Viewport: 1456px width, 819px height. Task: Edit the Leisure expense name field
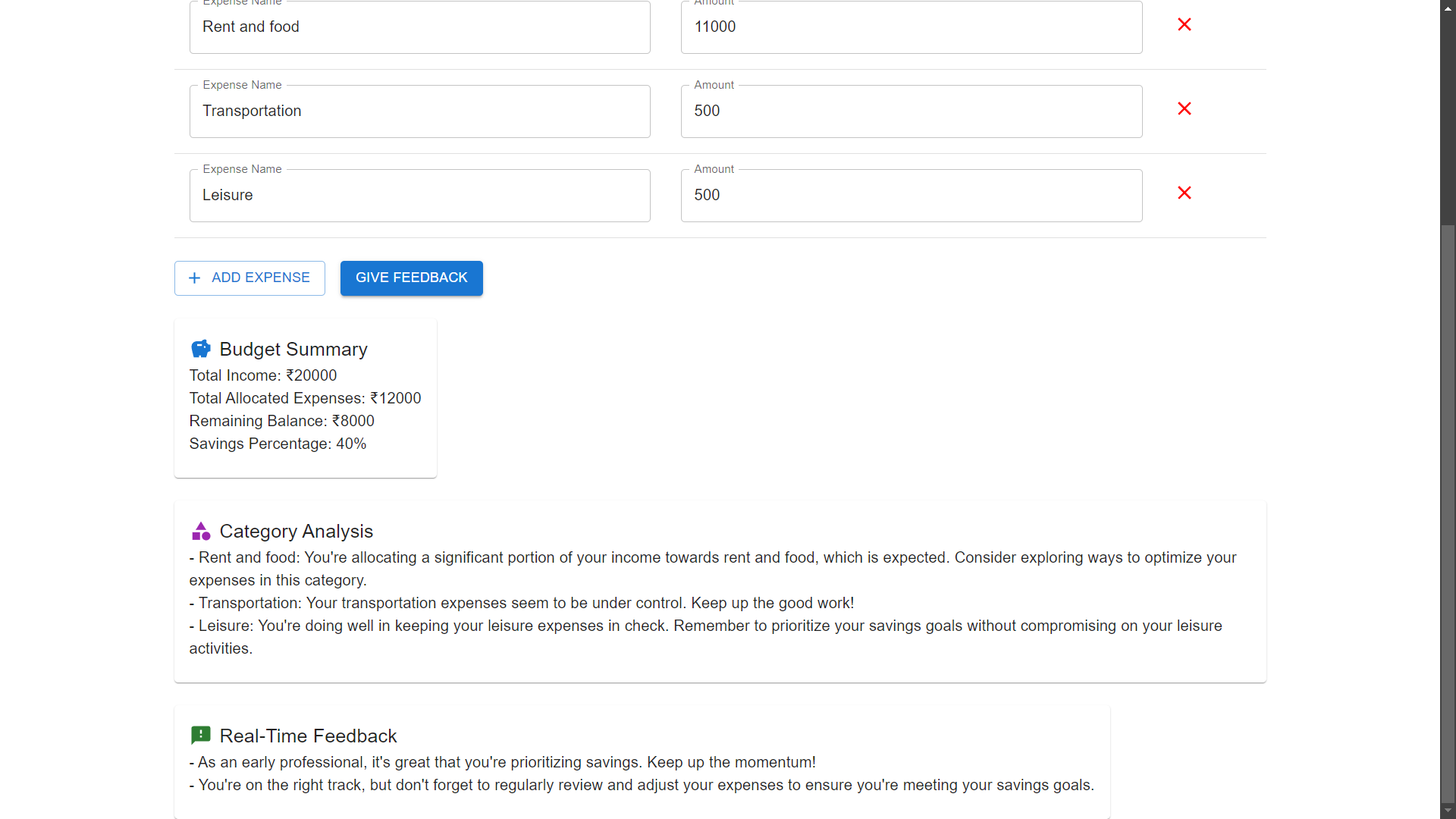pyautogui.click(x=419, y=196)
